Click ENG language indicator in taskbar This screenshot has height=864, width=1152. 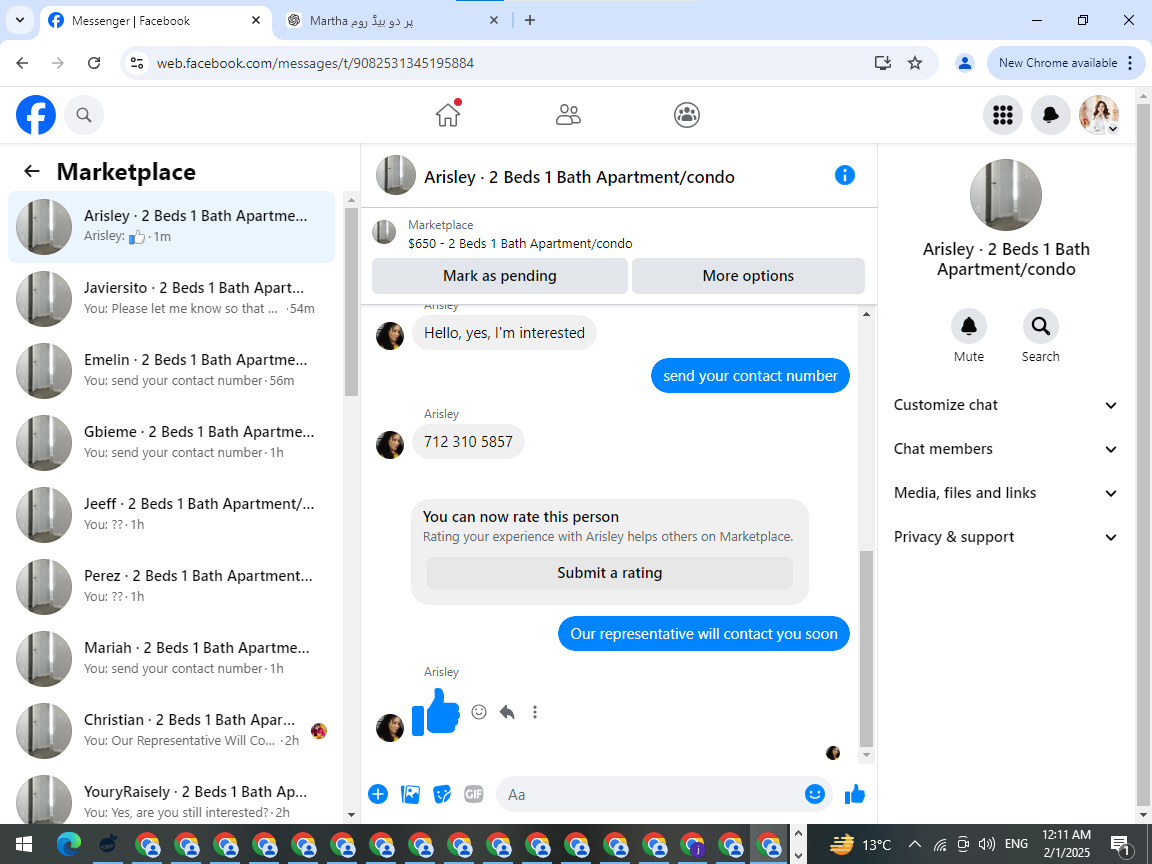1016,844
